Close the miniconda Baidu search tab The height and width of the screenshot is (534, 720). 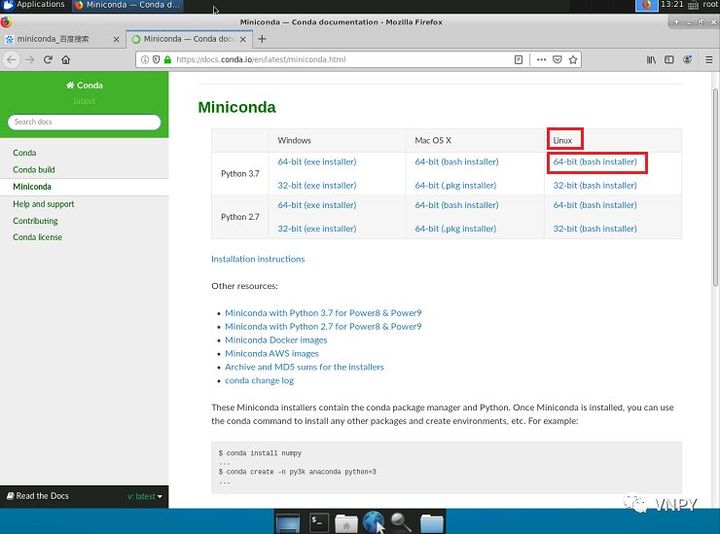point(116,39)
